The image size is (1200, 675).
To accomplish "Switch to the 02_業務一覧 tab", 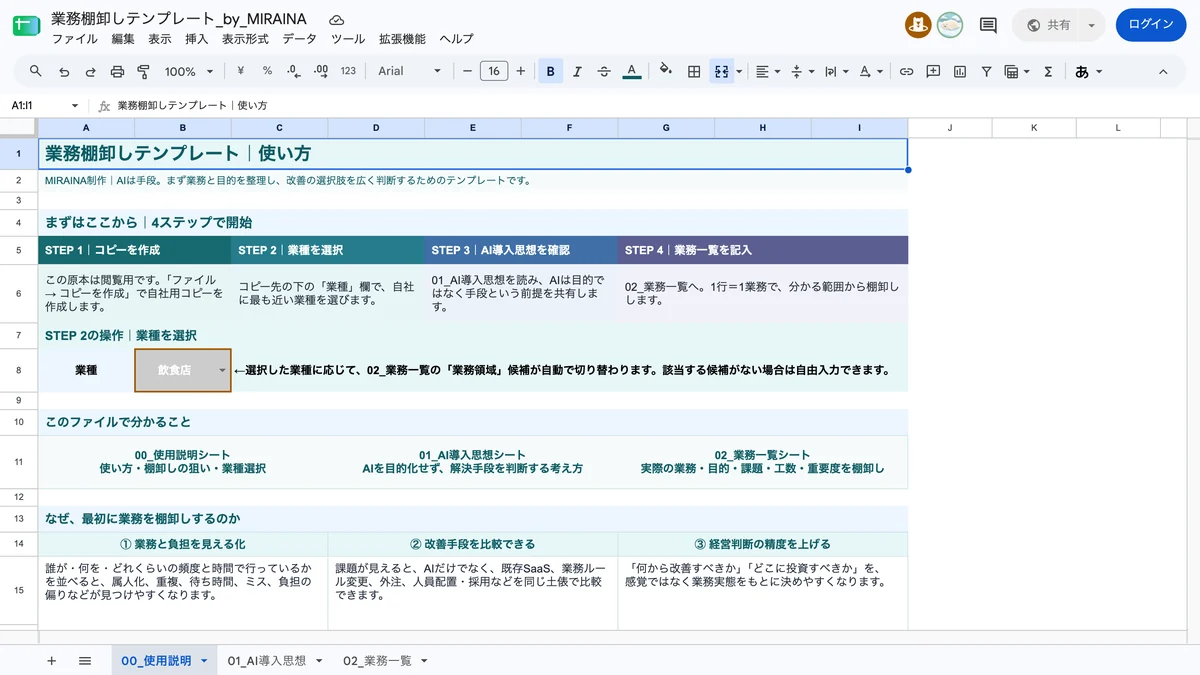I will pyautogui.click(x=385, y=661).
